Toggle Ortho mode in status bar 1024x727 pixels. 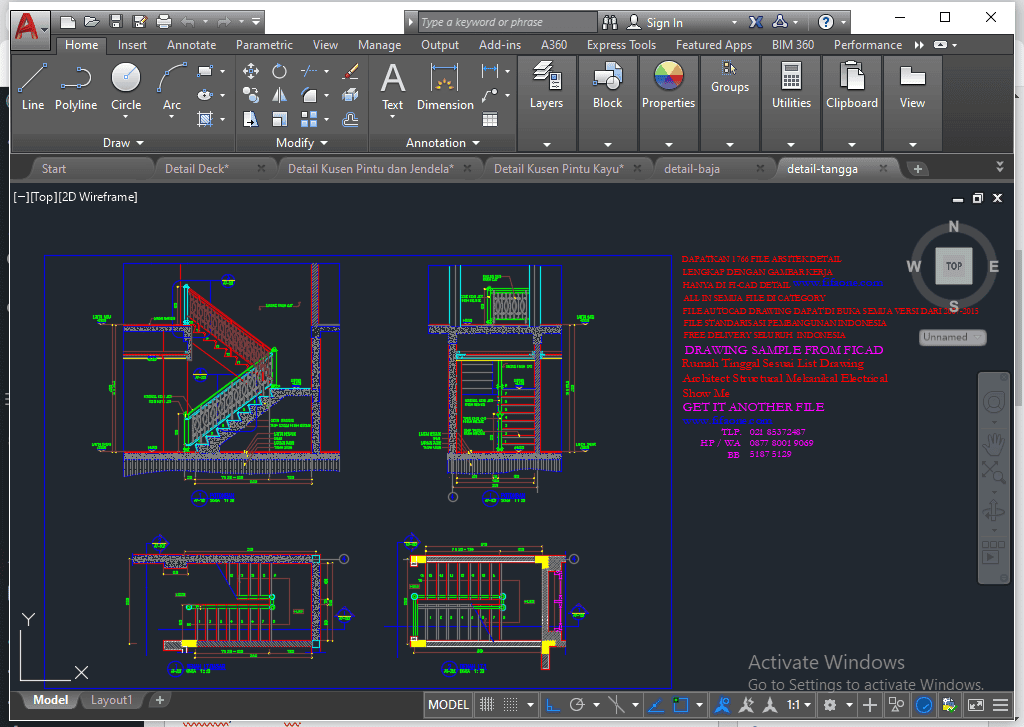pyautogui.click(x=553, y=705)
